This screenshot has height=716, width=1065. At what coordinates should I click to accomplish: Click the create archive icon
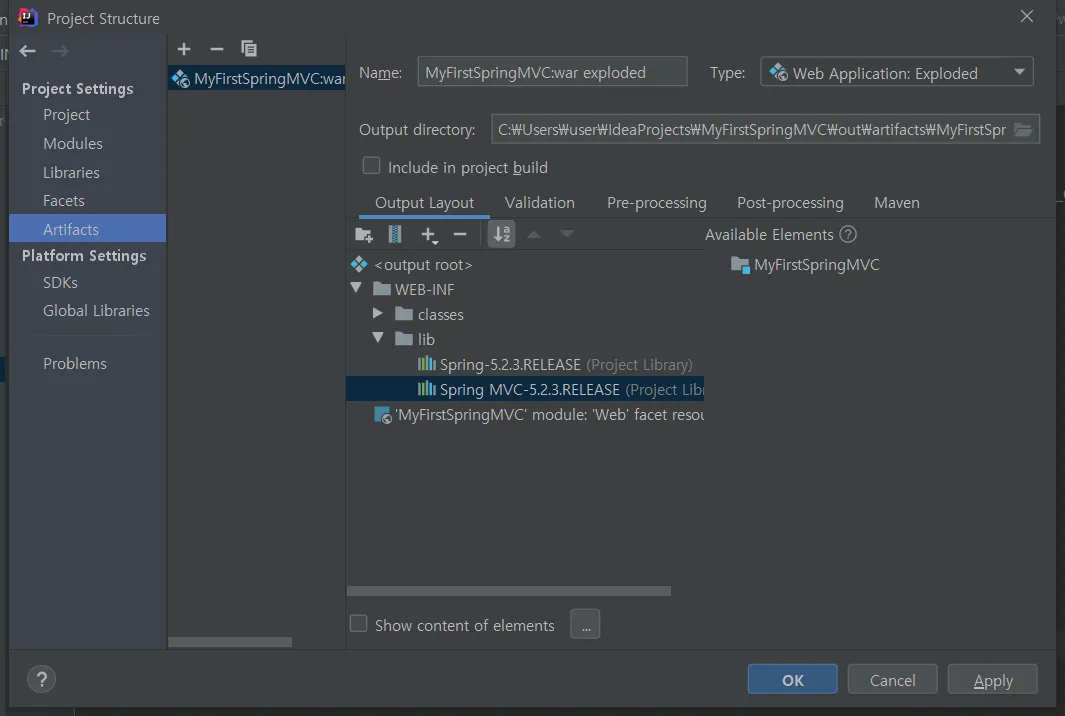(x=395, y=235)
